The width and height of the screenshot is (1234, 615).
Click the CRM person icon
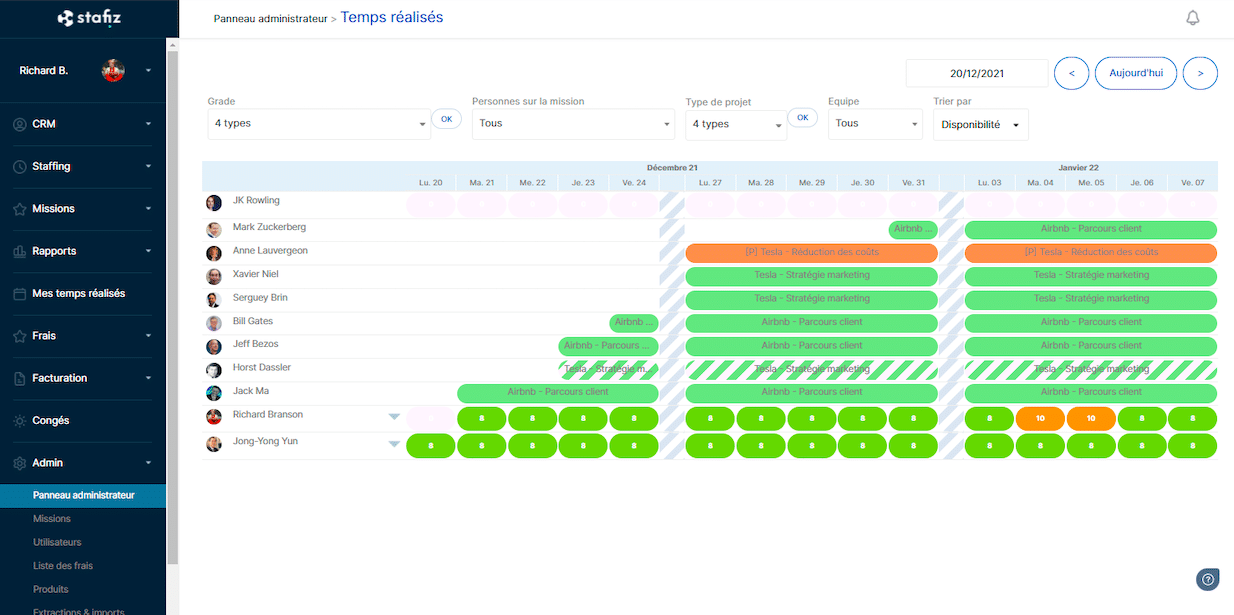click(20, 124)
